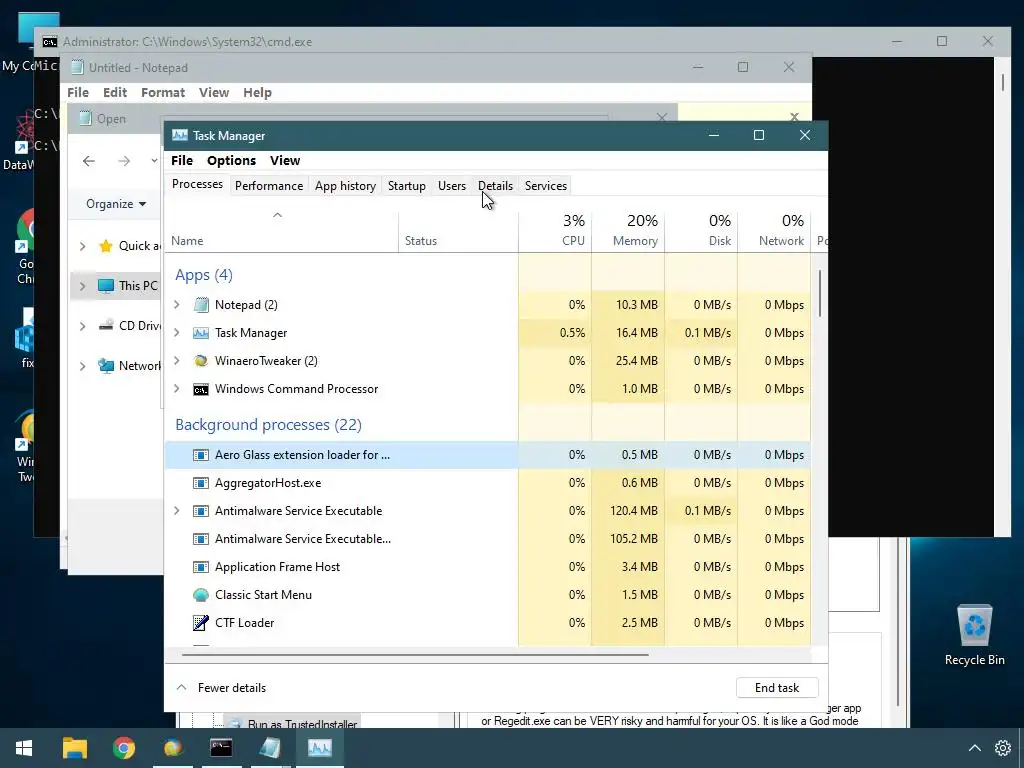Click the Task Manager taskbar icon

coord(320,748)
